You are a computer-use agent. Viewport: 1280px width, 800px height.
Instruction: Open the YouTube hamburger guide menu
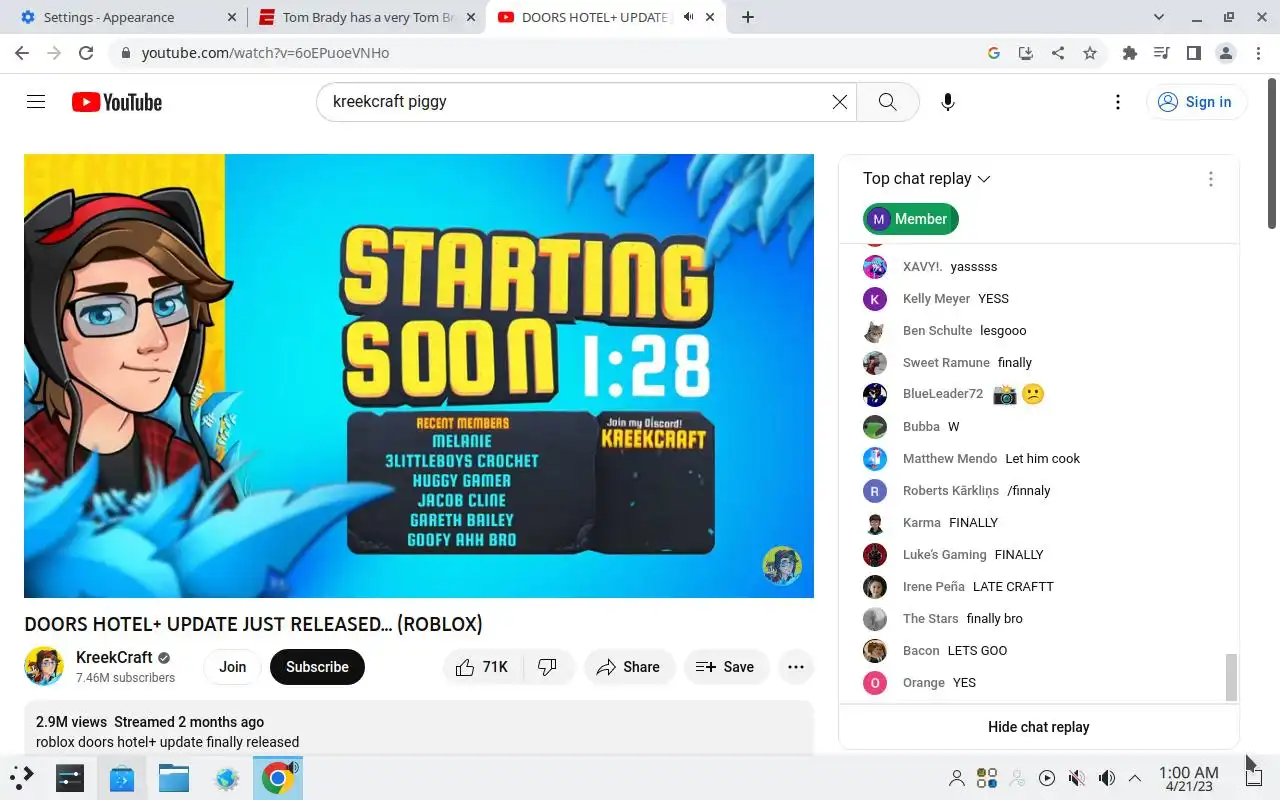pyautogui.click(x=36, y=102)
